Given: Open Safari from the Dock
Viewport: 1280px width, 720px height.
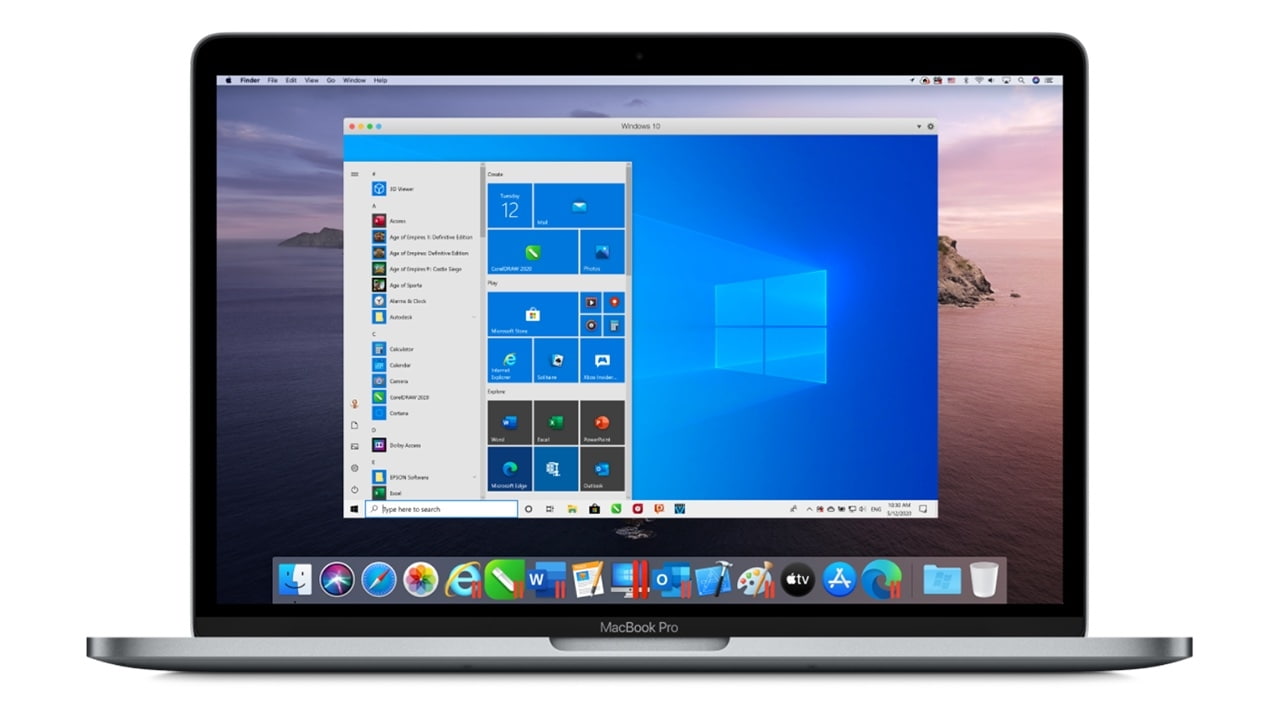Looking at the screenshot, I should (x=379, y=579).
